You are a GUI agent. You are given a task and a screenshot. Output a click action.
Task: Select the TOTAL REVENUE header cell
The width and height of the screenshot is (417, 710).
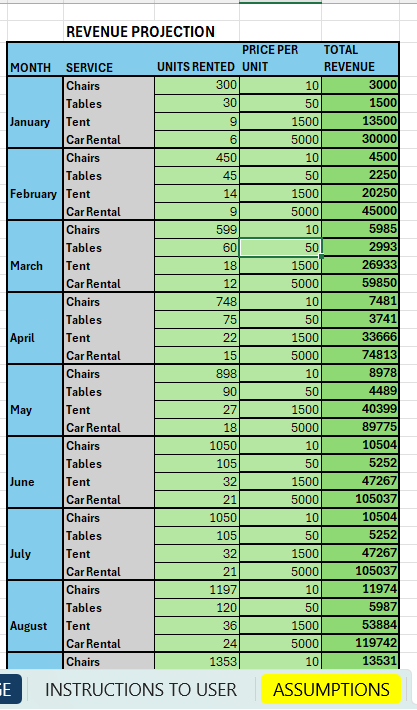tap(360, 59)
